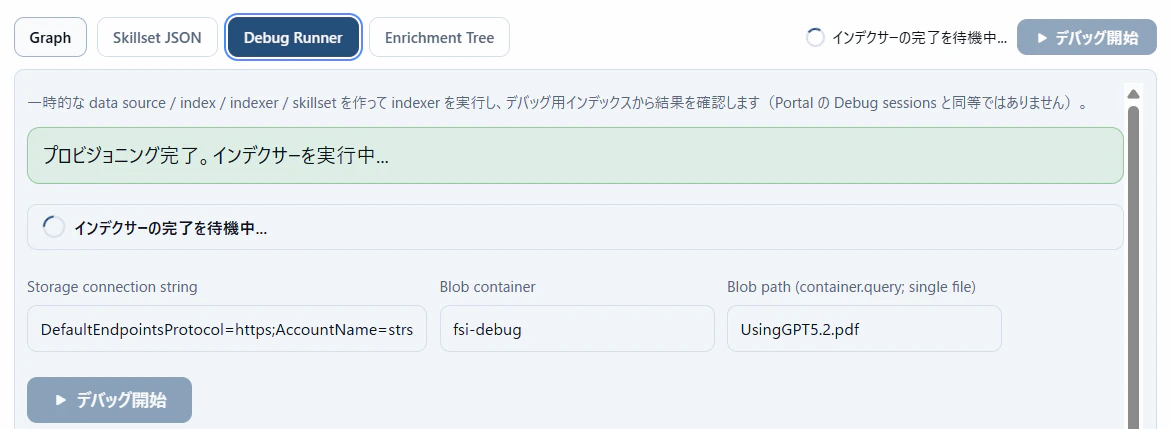The width and height of the screenshot is (1172, 429).
Task: Click the green プロビジョニング完了 banner
Action: click(575, 155)
